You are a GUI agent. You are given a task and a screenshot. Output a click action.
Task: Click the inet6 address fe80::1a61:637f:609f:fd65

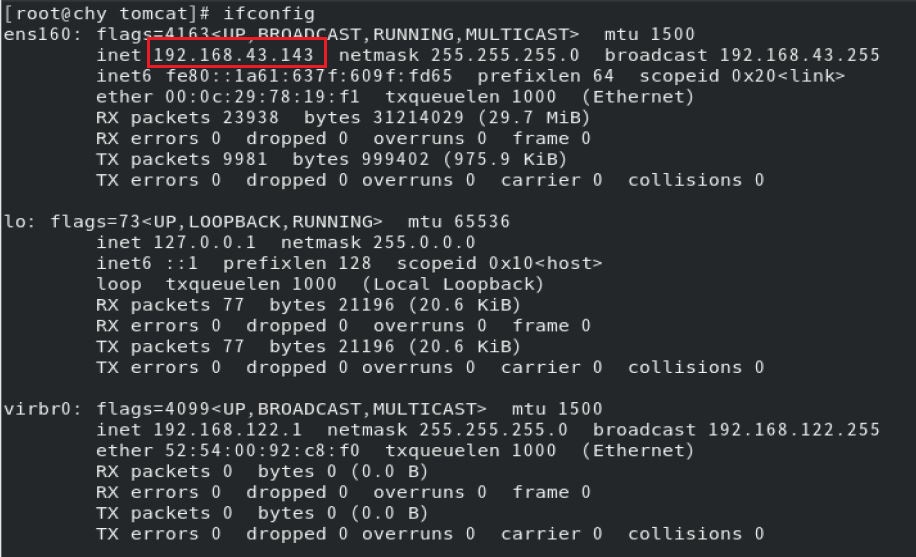tap(309, 76)
